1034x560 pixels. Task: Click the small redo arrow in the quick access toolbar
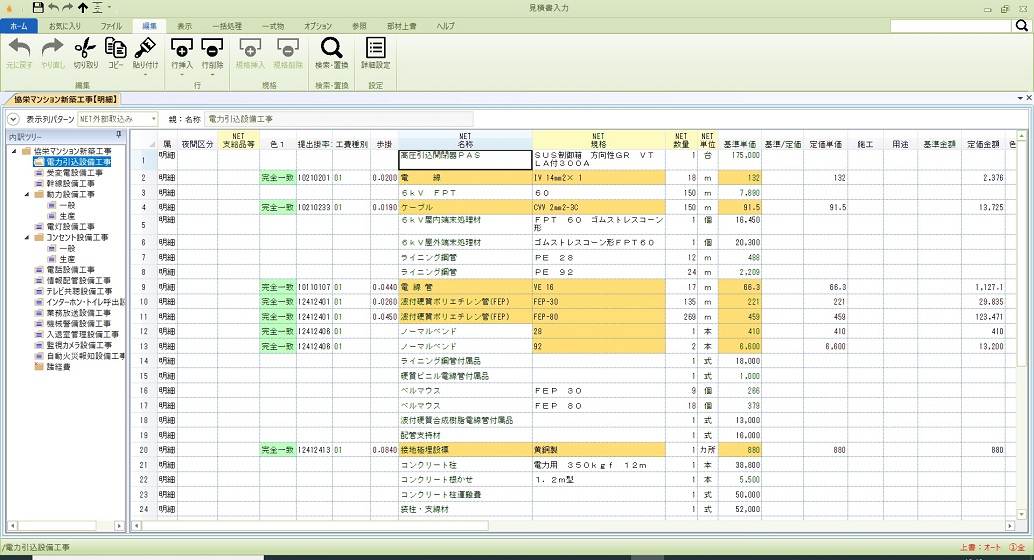67,8
